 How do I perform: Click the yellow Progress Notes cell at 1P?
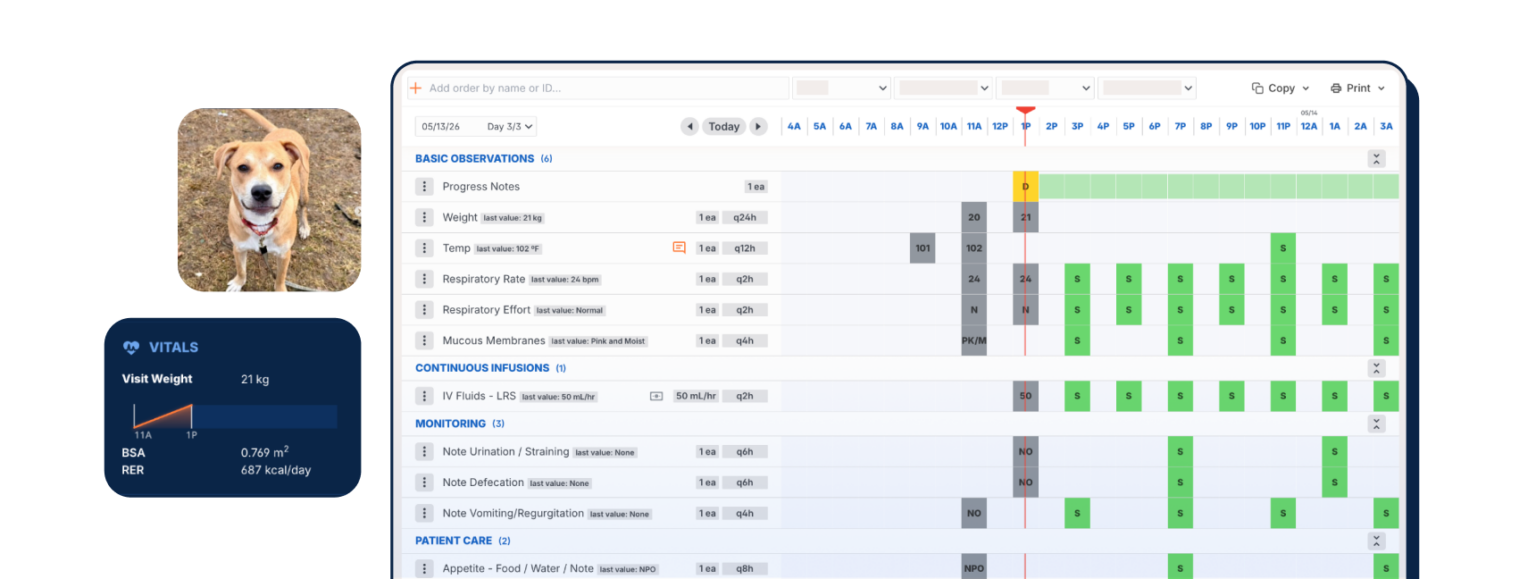coord(1025,187)
